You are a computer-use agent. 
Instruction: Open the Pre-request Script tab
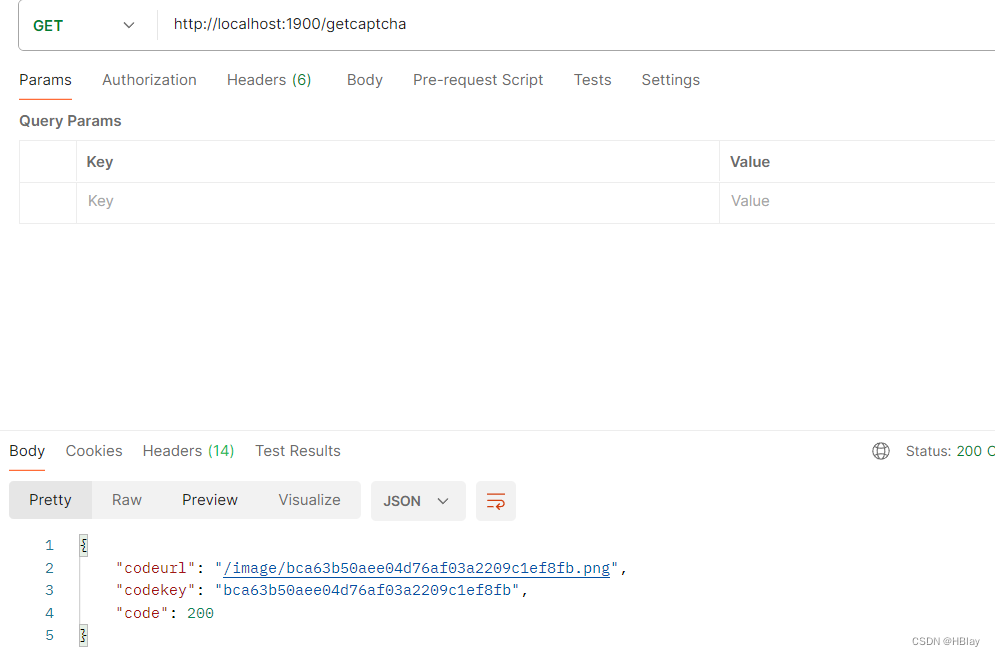pos(478,80)
